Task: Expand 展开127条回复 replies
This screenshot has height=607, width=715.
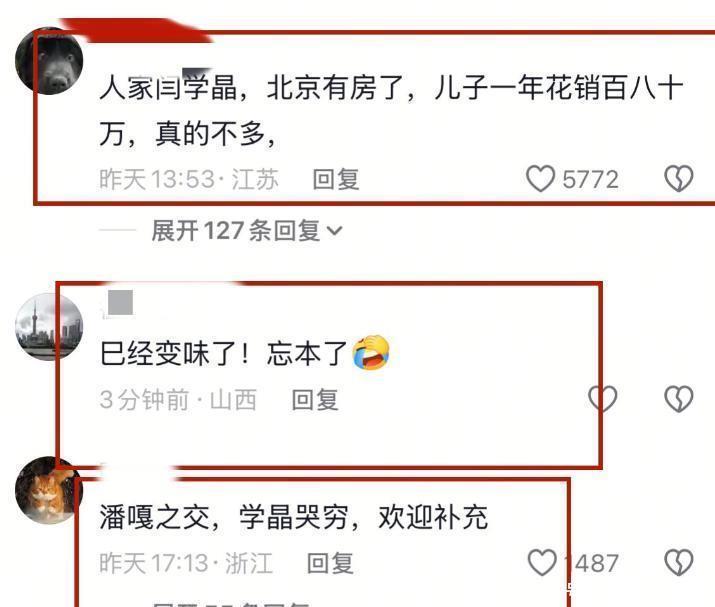Action: (x=246, y=230)
